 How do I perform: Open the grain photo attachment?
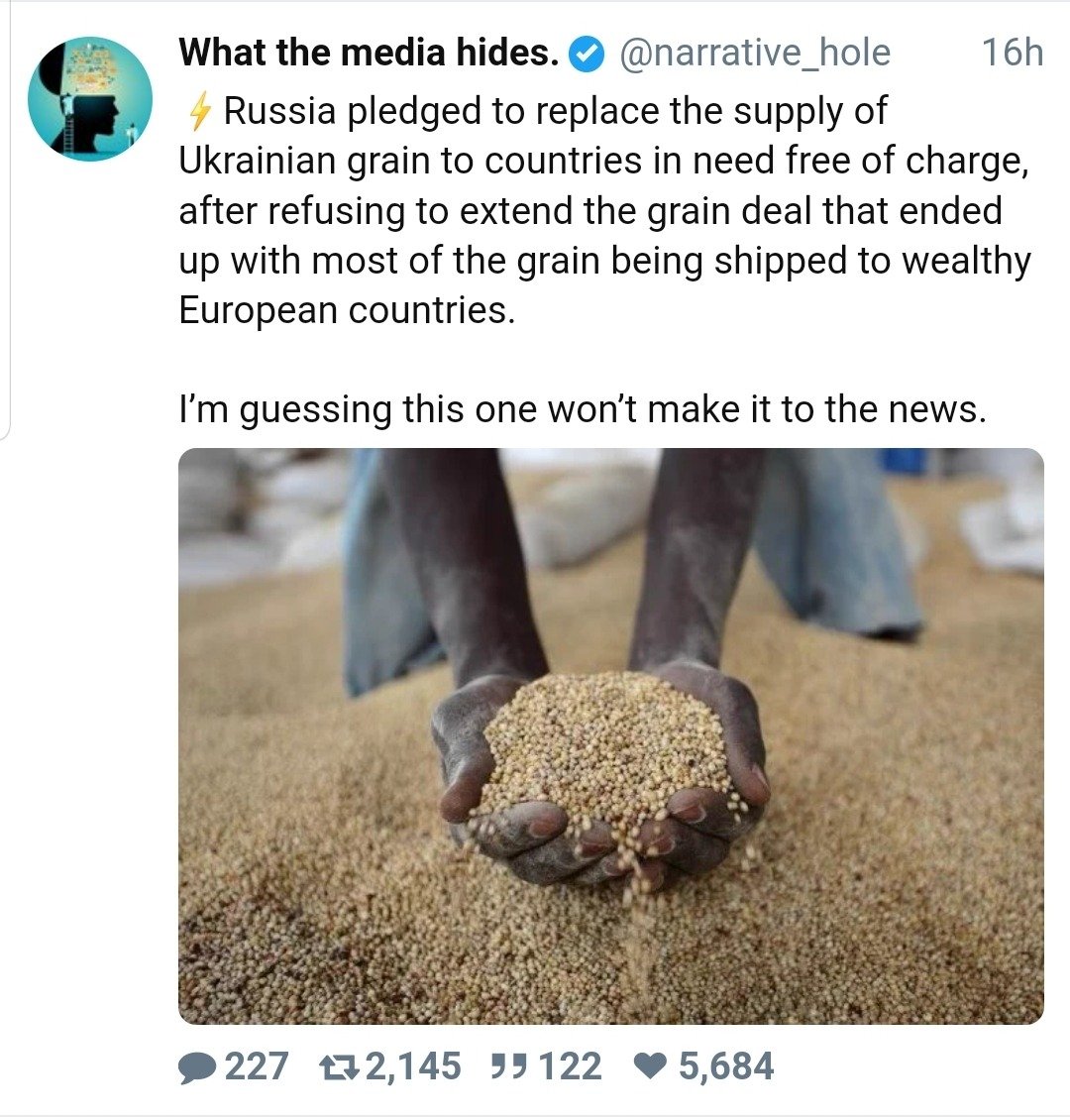[x=610, y=735]
